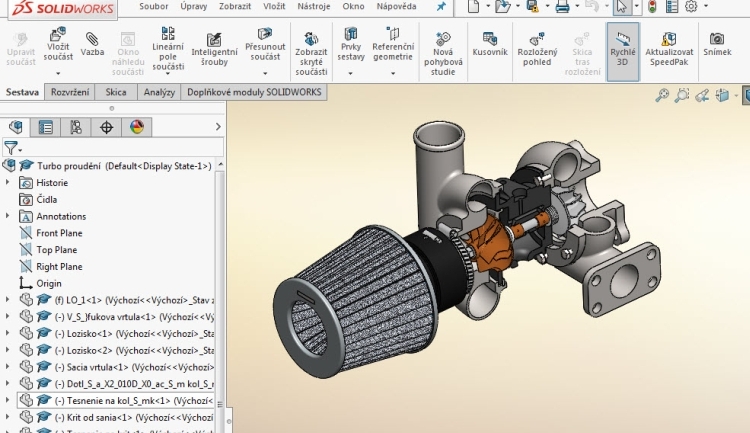Open dropdown arrow under Vložit součást

(58, 73)
